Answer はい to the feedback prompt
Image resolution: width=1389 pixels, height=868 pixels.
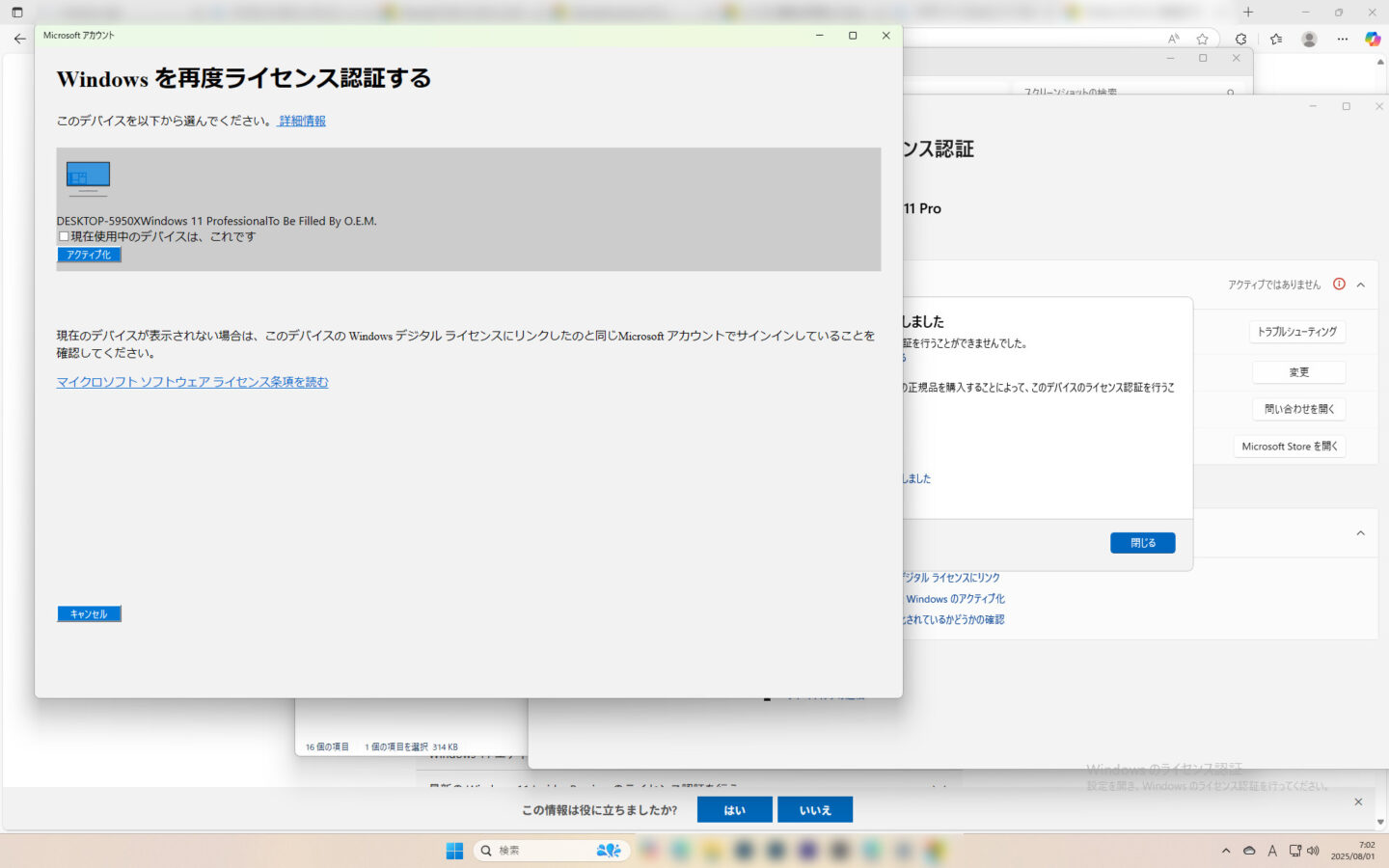pos(735,810)
